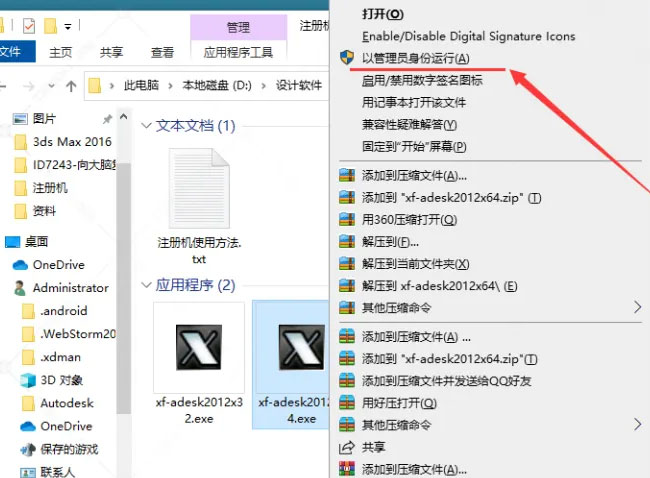The width and height of the screenshot is (650, 478).
Task: Collapse 文本文档 (1) group
Action: click(146, 125)
